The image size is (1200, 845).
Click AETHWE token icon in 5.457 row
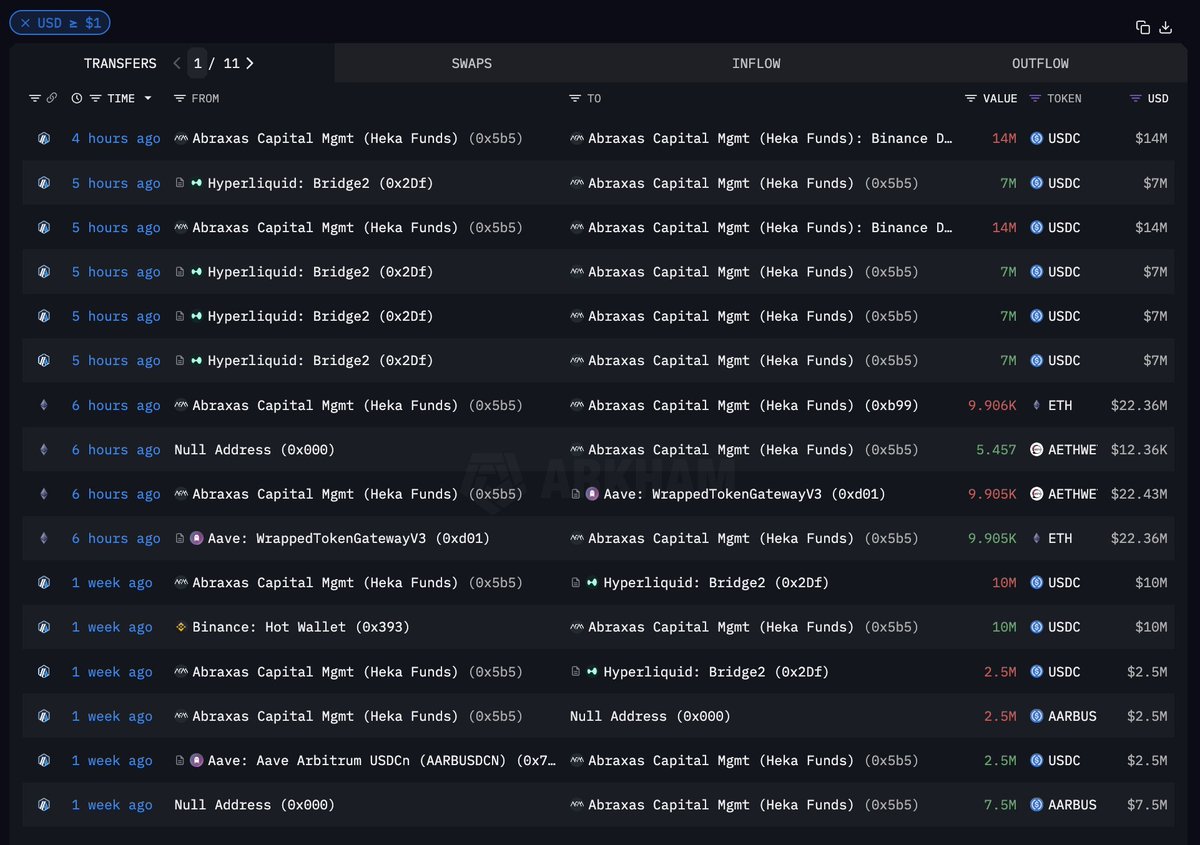click(1037, 450)
